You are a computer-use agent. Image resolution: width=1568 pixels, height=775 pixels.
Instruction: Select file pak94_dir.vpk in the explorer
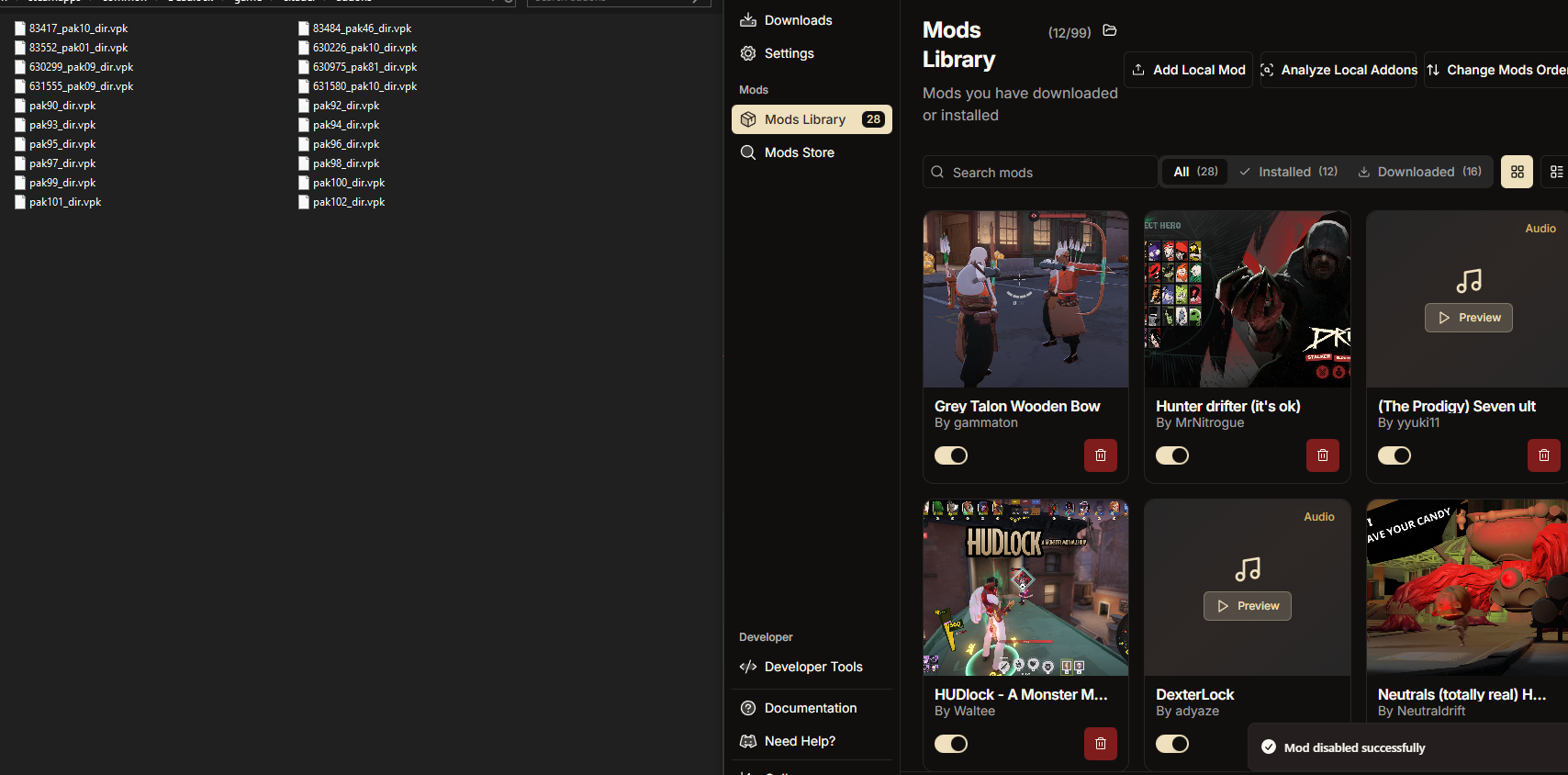click(x=339, y=125)
